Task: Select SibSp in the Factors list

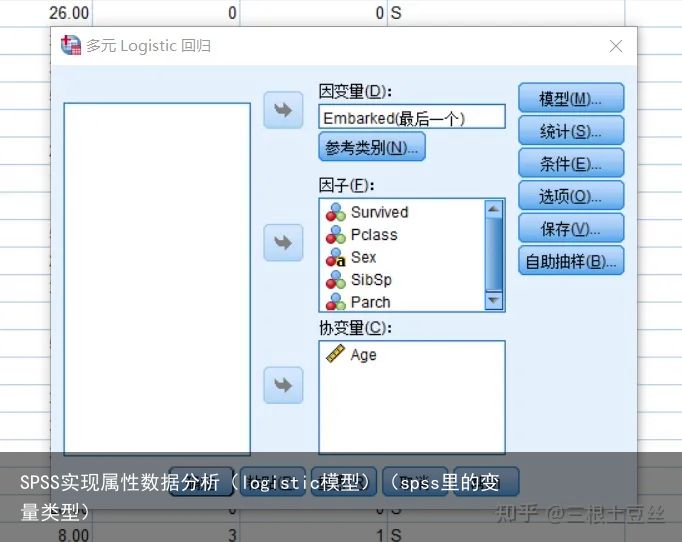Action: [x=371, y=280]
